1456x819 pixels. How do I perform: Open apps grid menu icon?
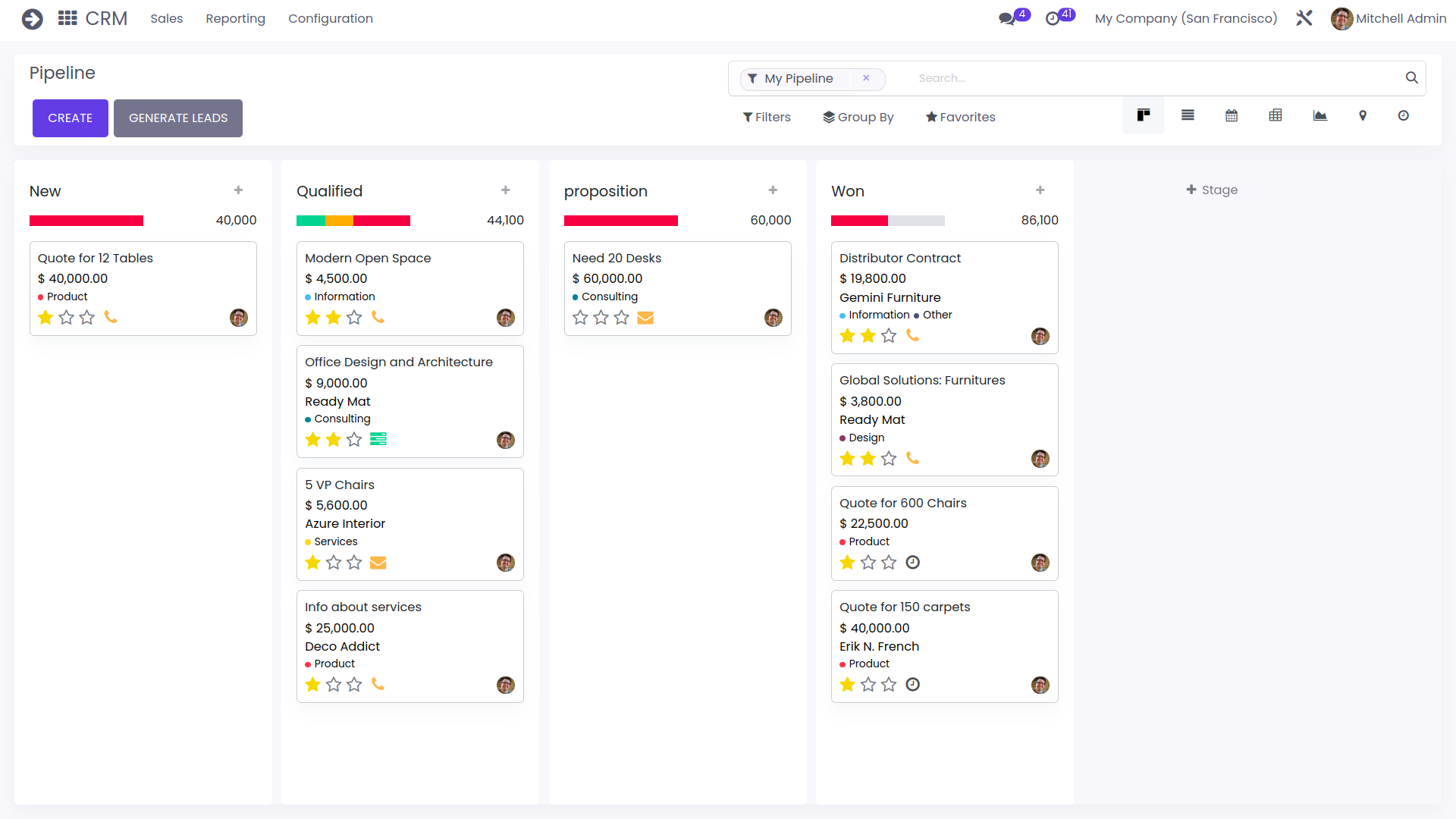click(67, 18)
